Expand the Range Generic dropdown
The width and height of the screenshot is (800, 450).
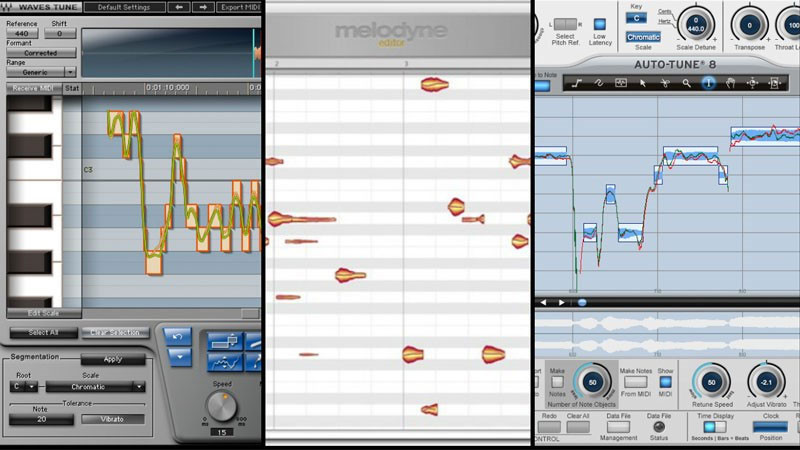(x=41, y=72)
